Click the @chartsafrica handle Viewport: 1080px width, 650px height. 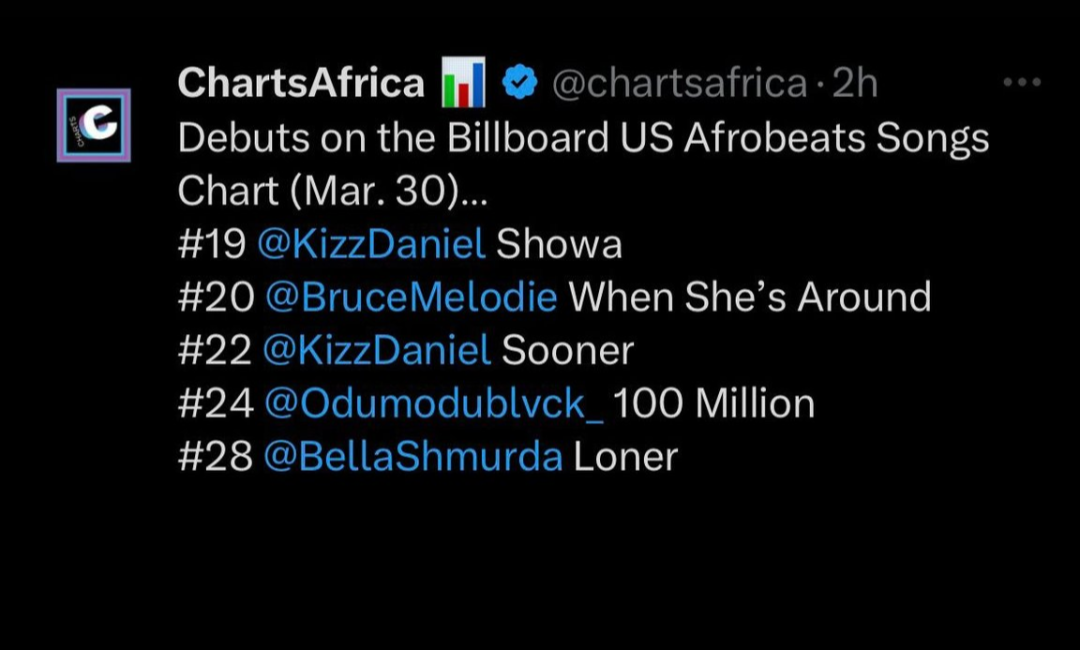679,85
